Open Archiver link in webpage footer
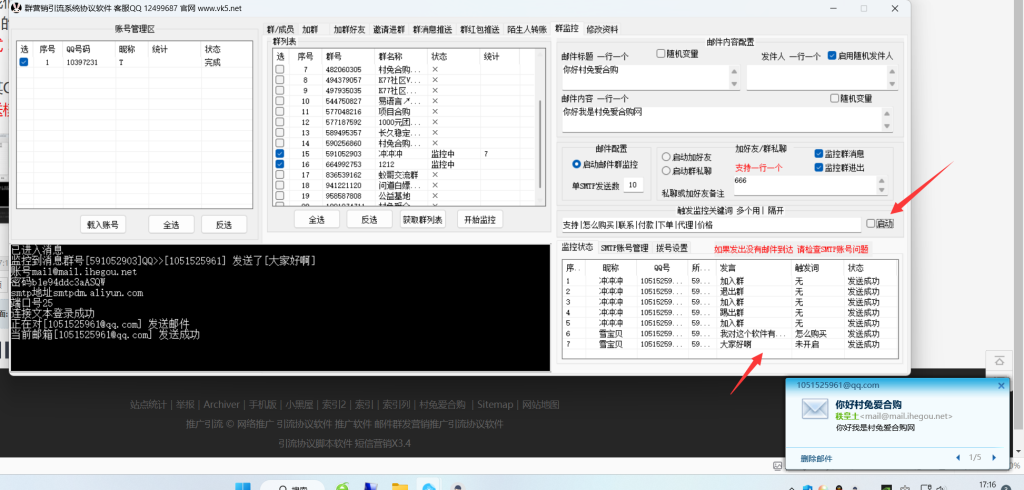Viewport: 1024px width, 490px height. point(221,404)
